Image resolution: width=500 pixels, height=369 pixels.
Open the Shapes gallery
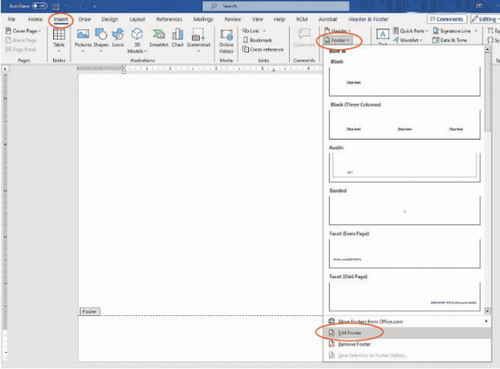coord(101,40)
